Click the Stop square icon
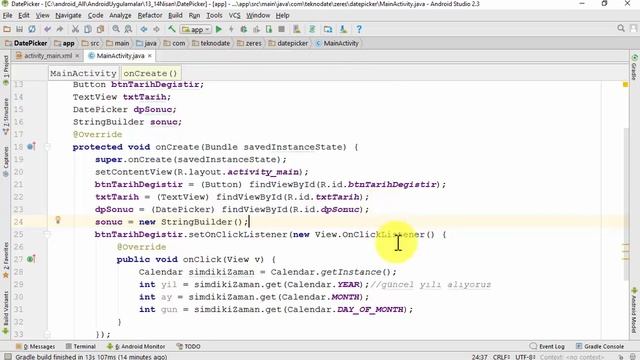Screen dimensions: 640x360 point(281,29)
